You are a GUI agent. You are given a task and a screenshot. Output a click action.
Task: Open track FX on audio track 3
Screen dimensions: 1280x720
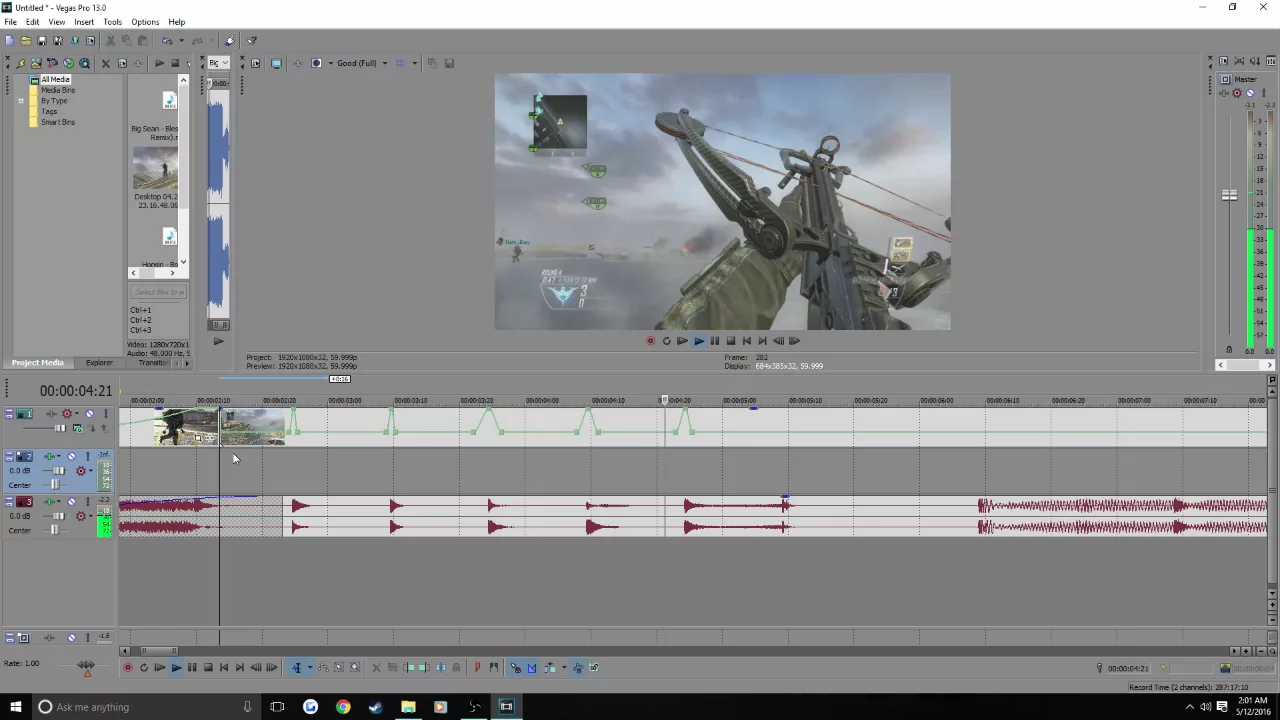point(49,502)
